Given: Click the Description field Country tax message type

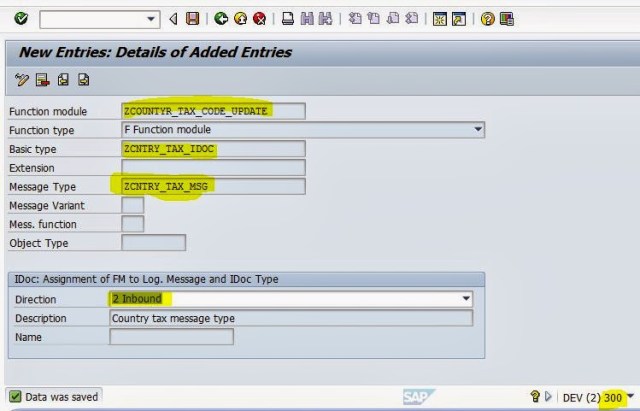Looking at the screenshot, I should (x=291, y=318).
